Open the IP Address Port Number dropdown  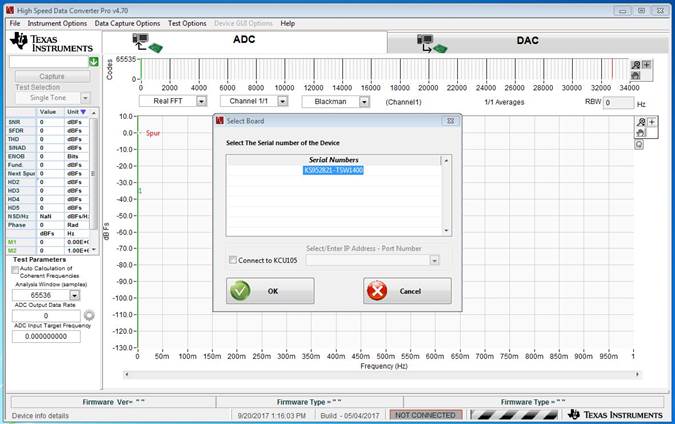tap(434, 260)
